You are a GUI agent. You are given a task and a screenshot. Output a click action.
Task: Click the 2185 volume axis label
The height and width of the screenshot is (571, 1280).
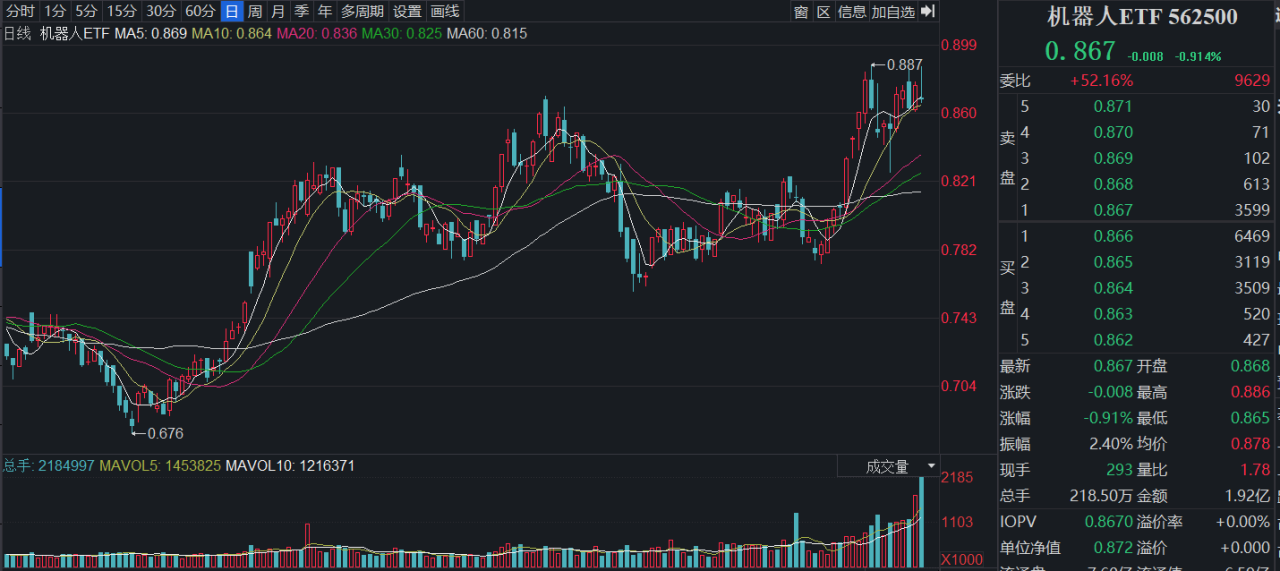(958, 478)
